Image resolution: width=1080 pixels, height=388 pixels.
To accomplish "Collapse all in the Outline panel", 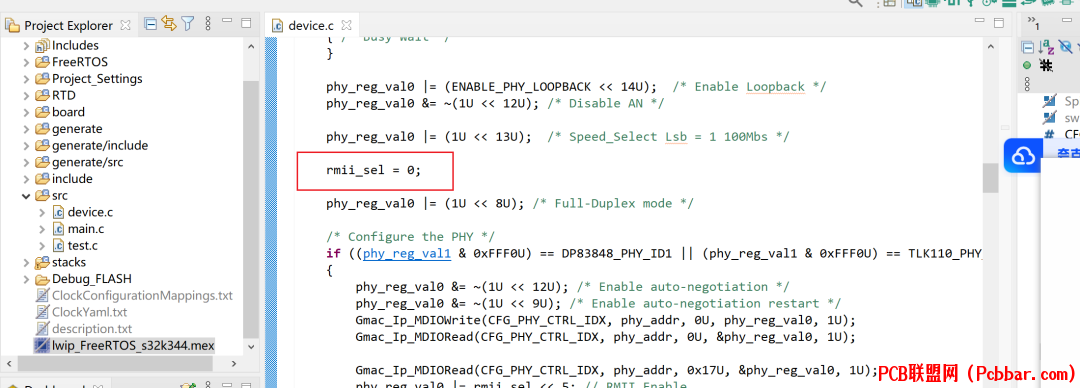I will (x=1028, y=47).
